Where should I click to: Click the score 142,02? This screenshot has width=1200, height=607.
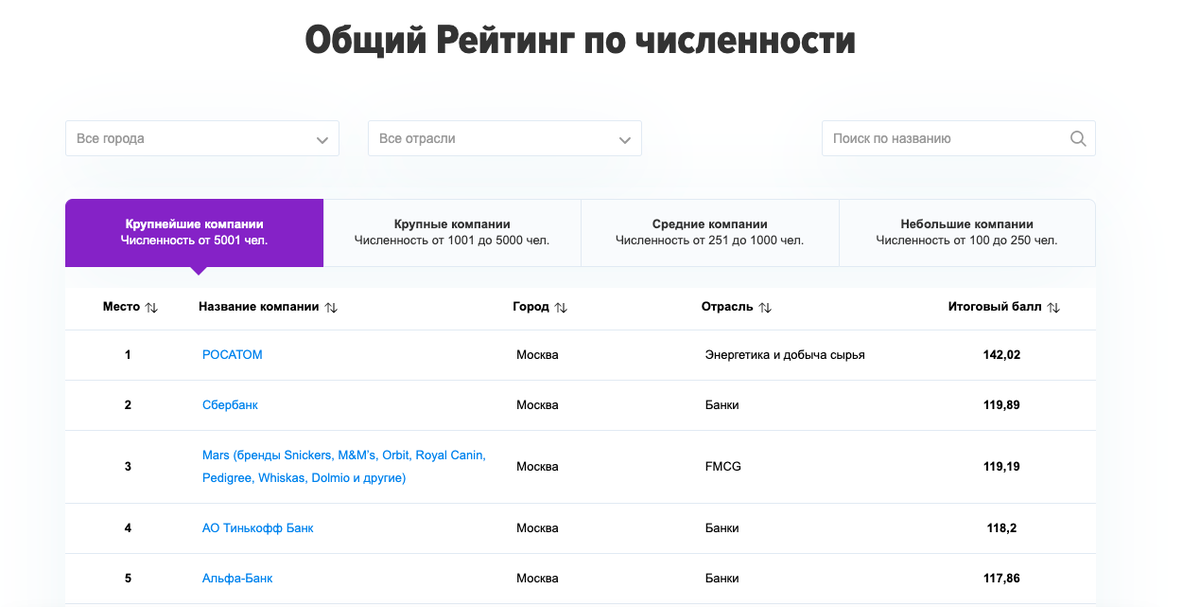[1001, 355]
